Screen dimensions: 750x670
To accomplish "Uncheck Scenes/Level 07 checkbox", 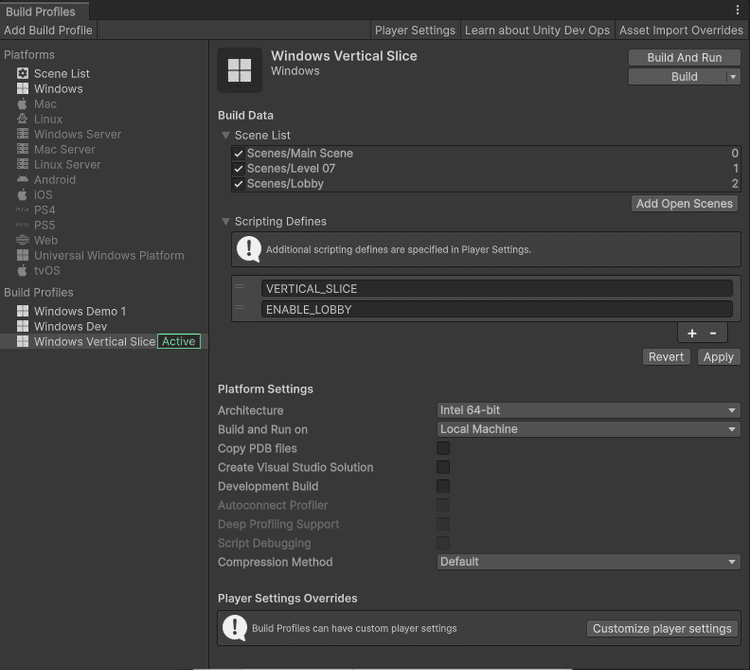I will 238,169.
